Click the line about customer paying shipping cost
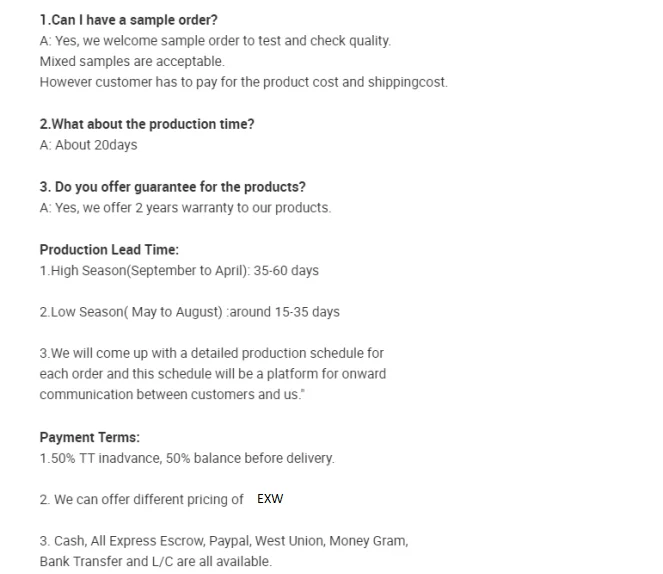663x574 pixels. point(243,82)
